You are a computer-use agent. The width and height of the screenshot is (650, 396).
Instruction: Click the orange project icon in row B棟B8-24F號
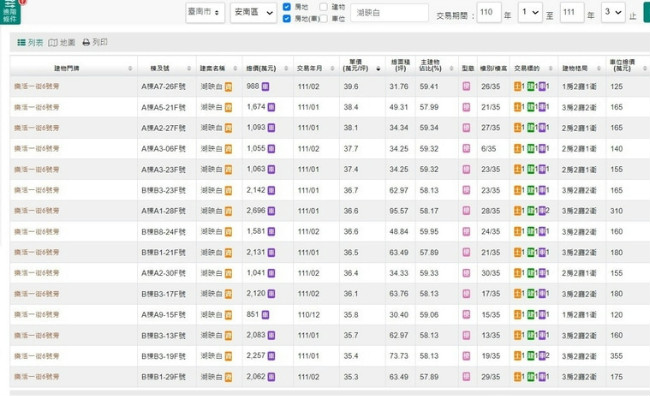[x=228, y=232]
